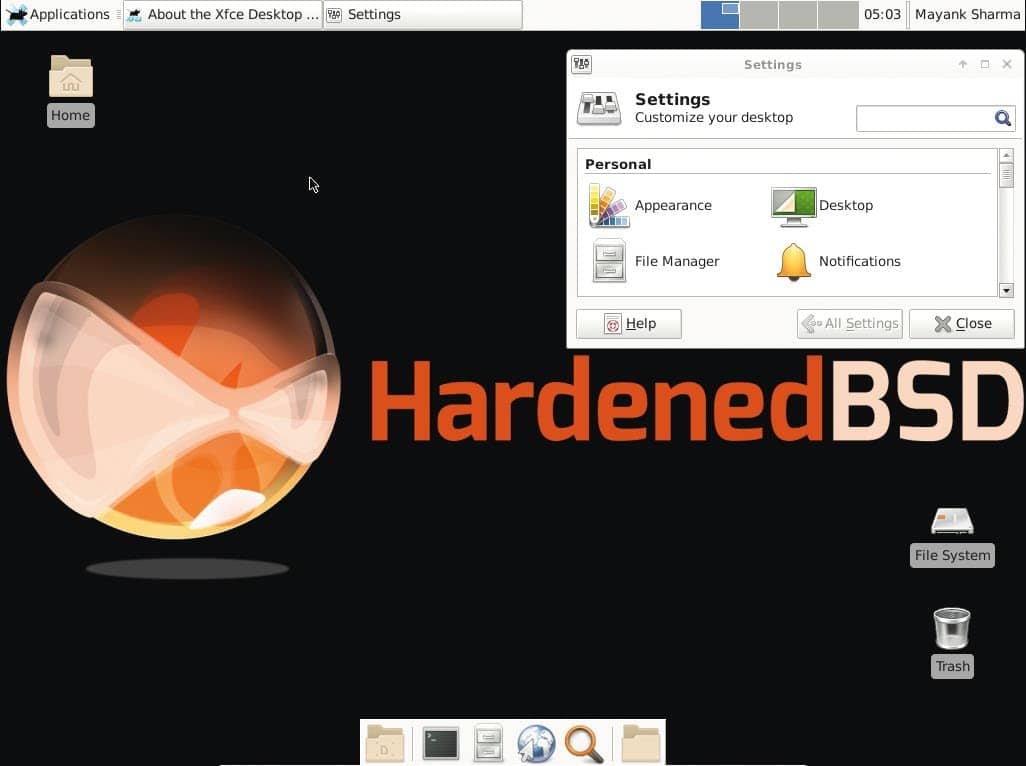Click the Appearance label
This screenshot has width=1026, height=766.
673,205
